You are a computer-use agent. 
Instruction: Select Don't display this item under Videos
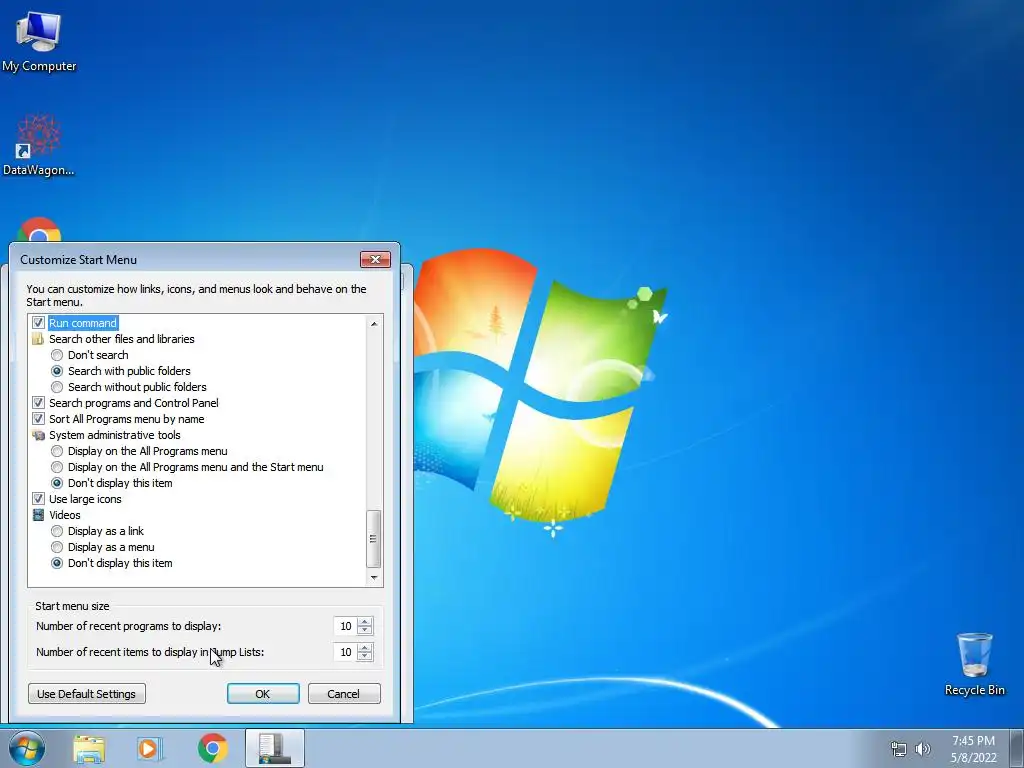coord(57,564)
